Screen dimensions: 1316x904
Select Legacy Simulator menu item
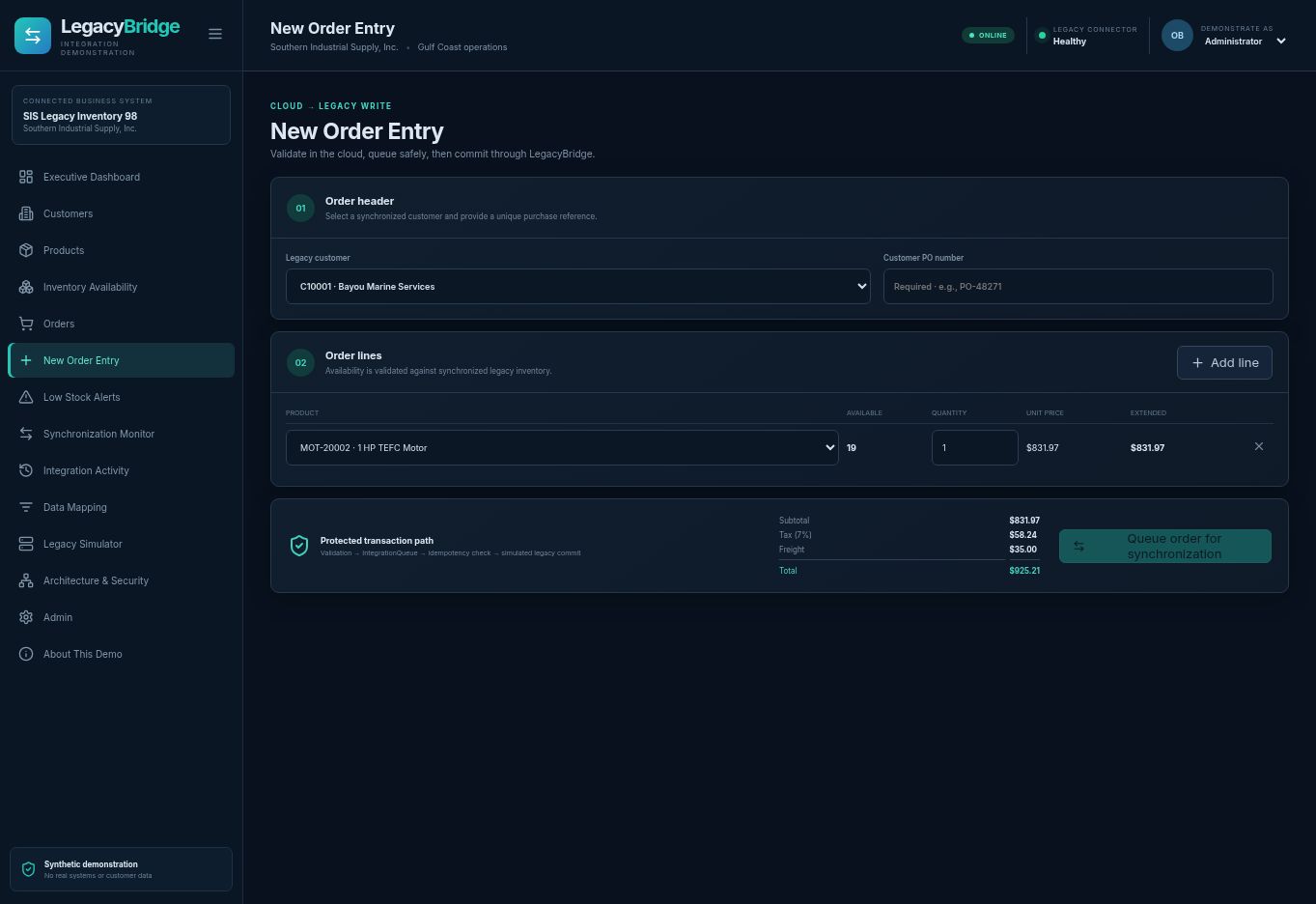tap(122, 544)
